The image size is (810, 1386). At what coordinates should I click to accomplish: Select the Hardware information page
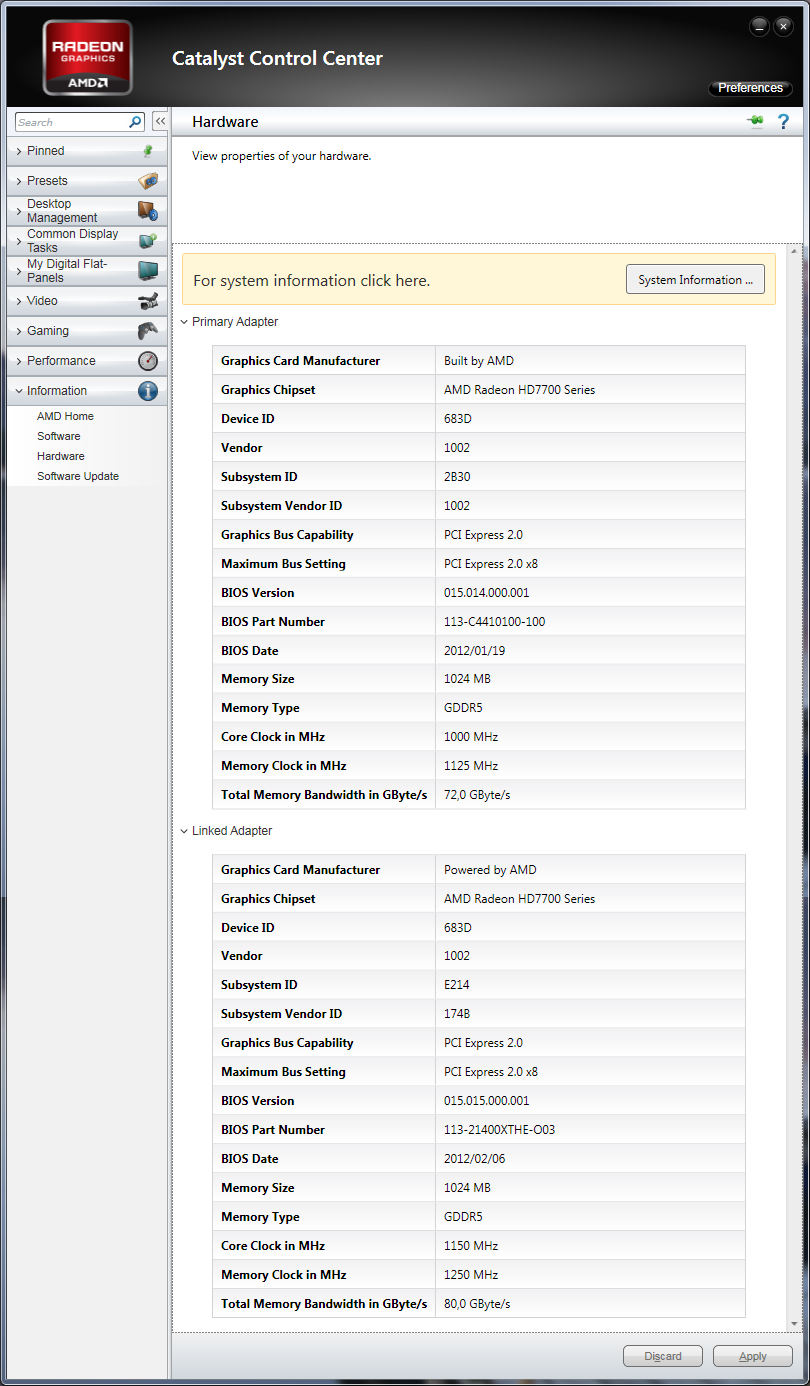(61, 456)
